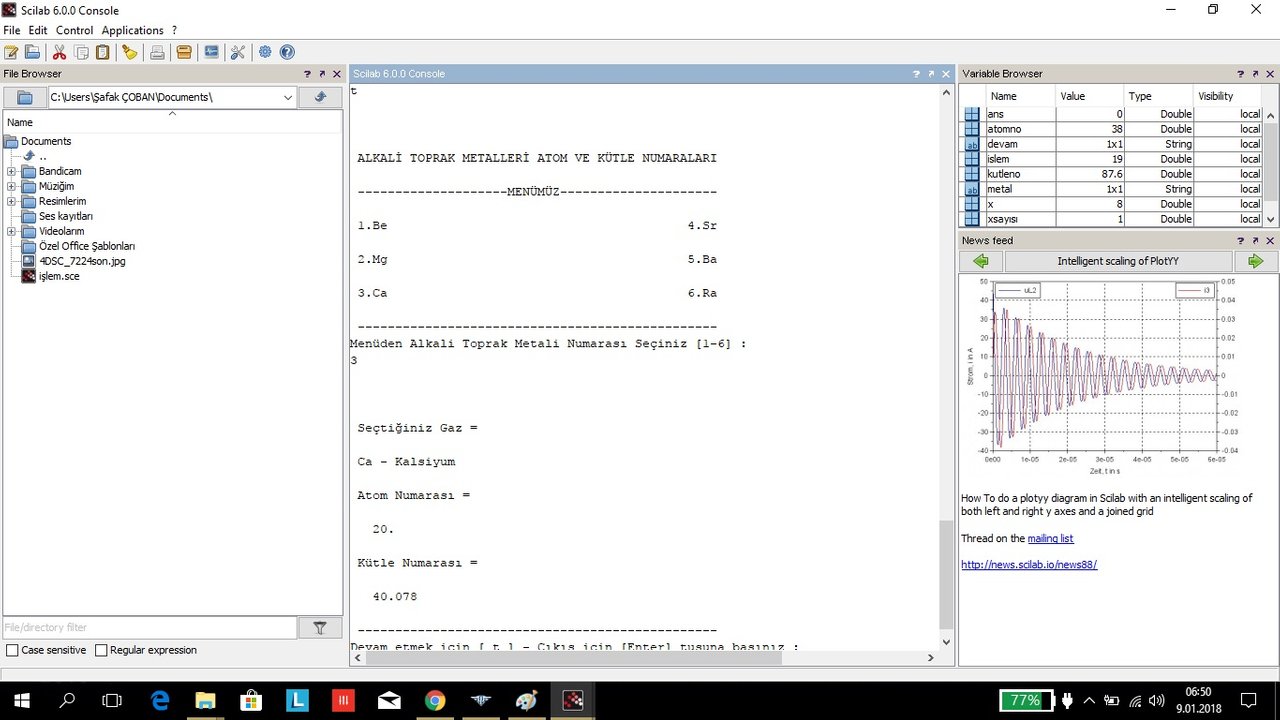Show previous news feed item
This screenshot has height=720, width=1280.
(980, 261)
